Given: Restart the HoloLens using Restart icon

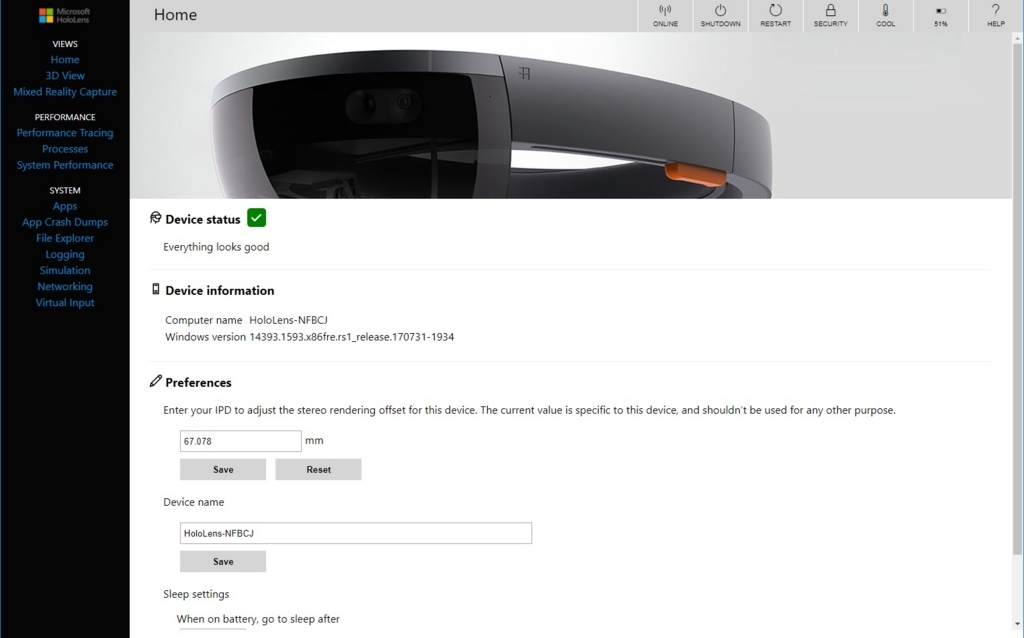Looking at the screenshot, I should pos(775,16).
